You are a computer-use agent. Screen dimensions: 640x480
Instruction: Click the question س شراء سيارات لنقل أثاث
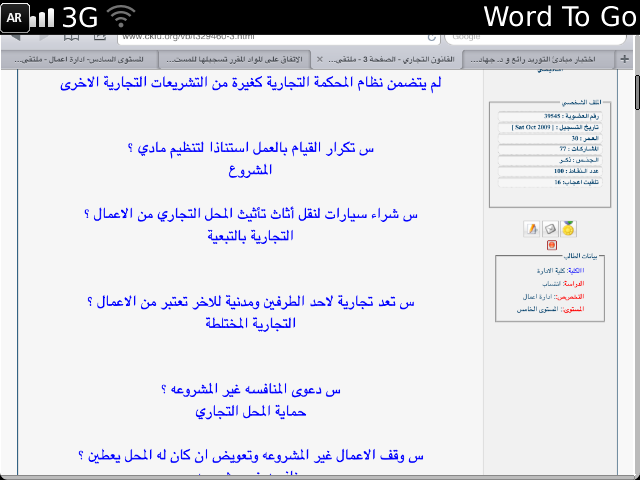click(251, 214)
